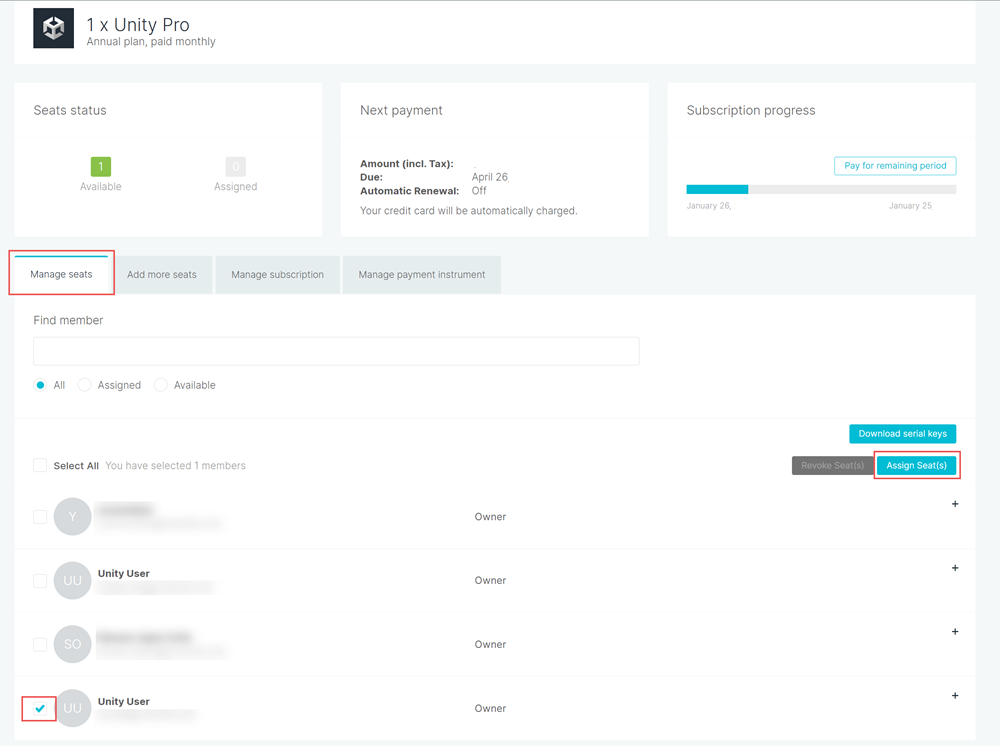Click the Unity cube logo icon

click(54, 29)
